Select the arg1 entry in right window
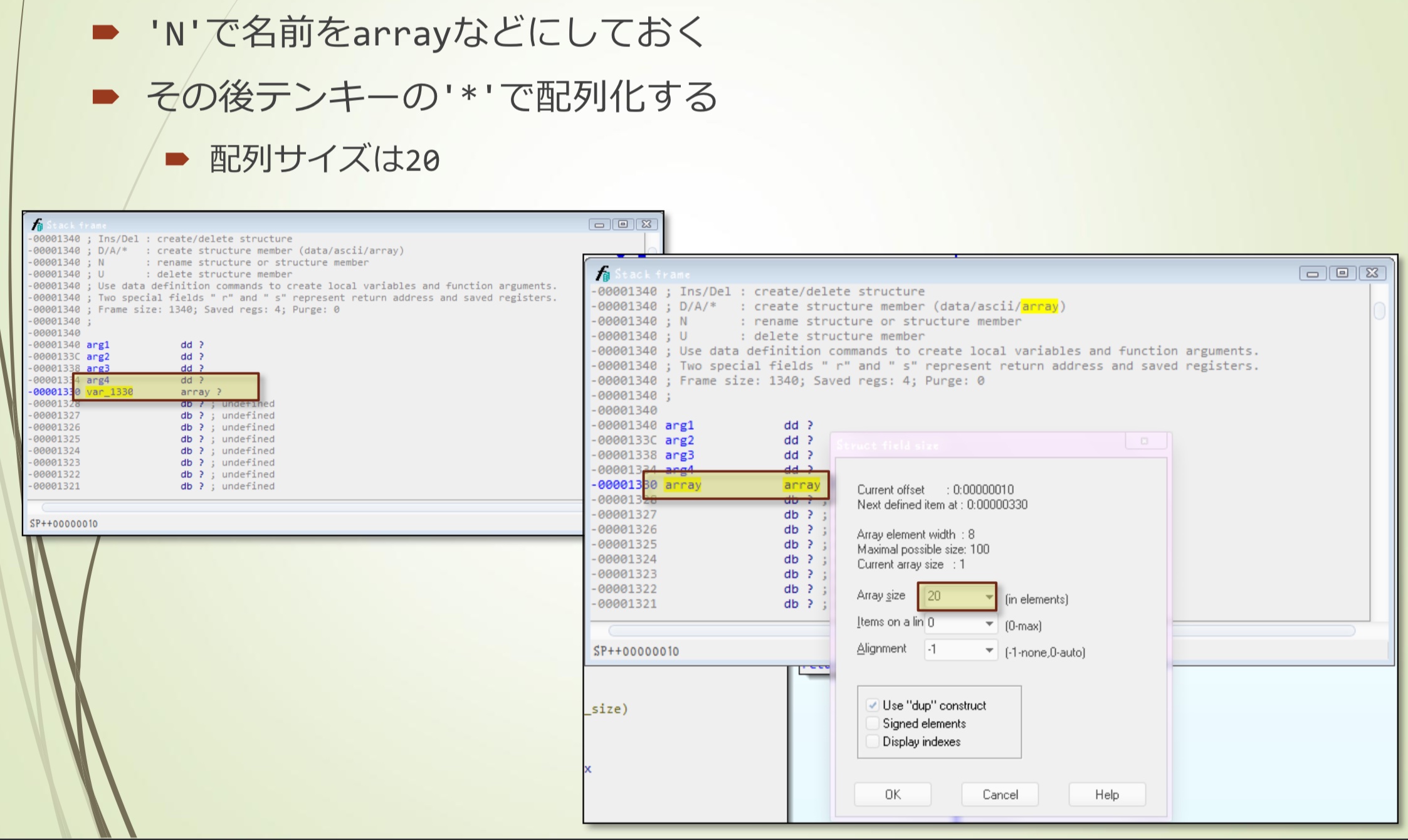 click(x=679, y=426)
